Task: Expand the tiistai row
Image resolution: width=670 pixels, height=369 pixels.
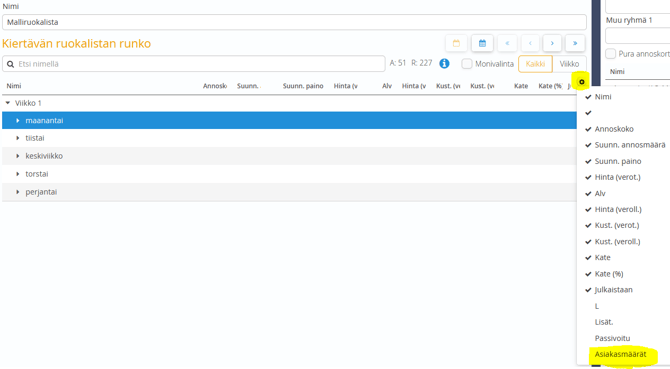Action: pyautogui.click(x=18, y=138)
